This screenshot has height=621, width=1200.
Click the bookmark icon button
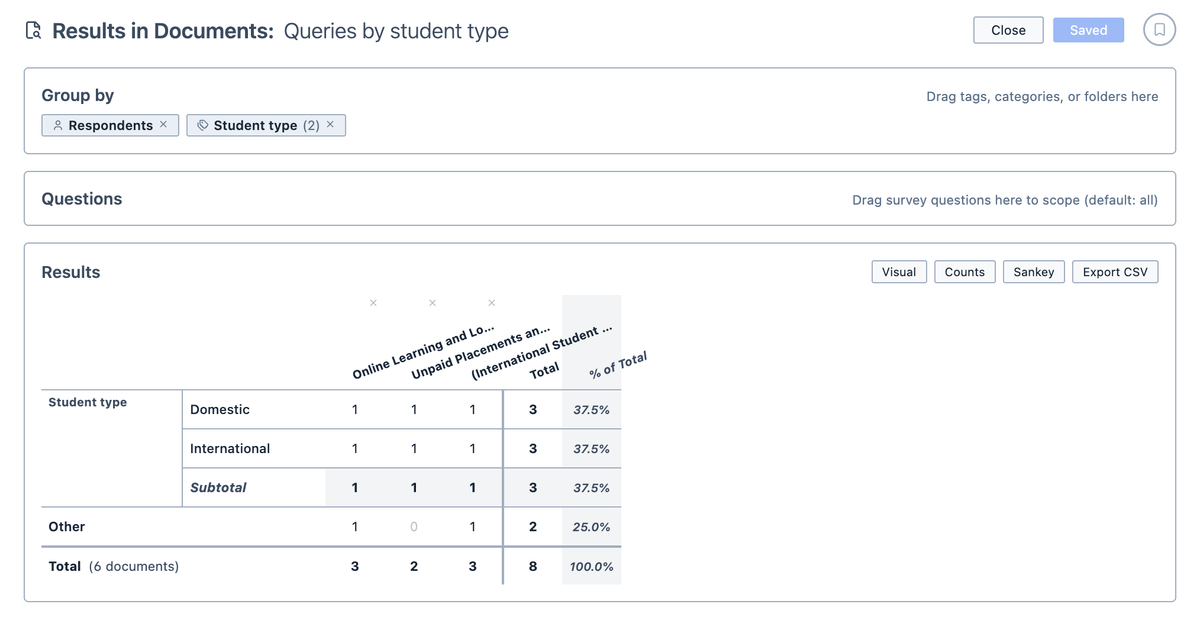pyautogui.click(x=1160, y=30)
